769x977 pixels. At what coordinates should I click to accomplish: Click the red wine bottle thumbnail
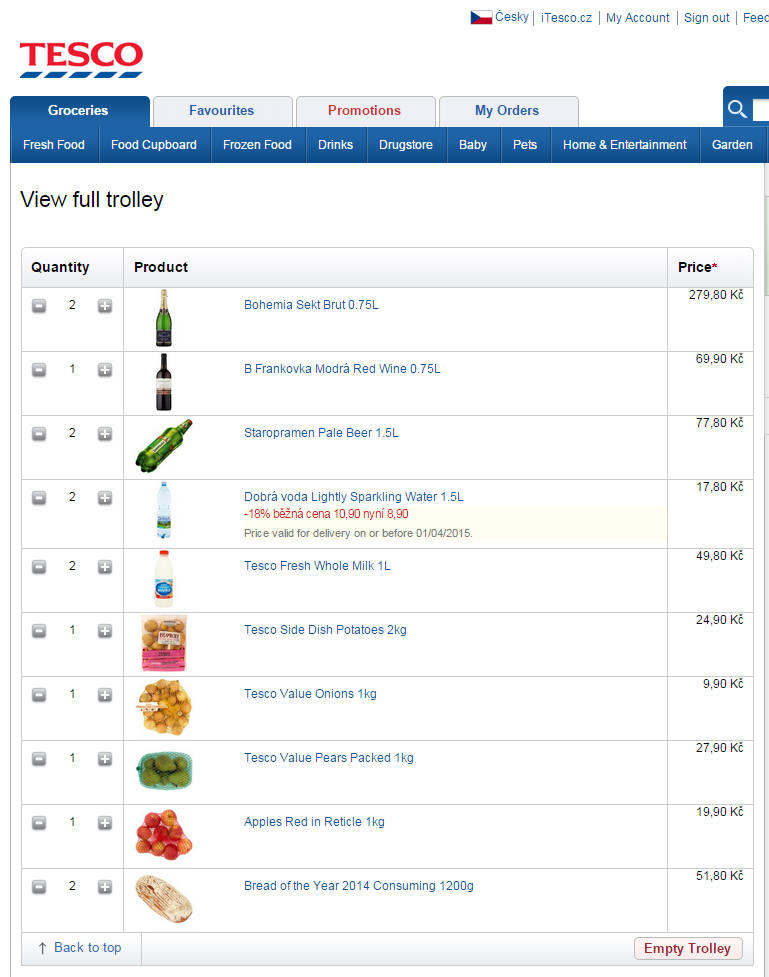[164, 382]
